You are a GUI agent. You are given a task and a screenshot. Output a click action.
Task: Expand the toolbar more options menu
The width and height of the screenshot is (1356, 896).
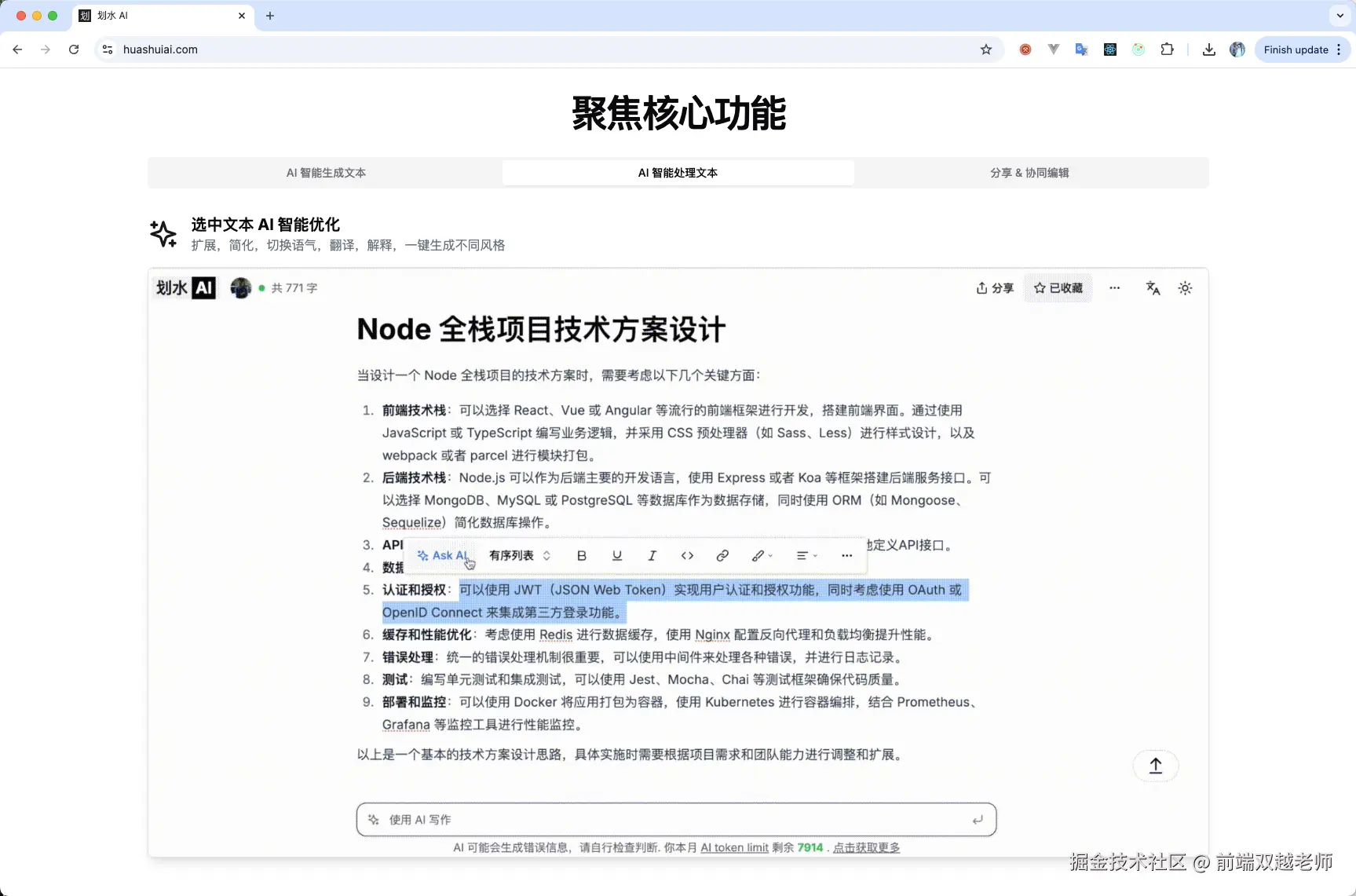tap(846, 555)
